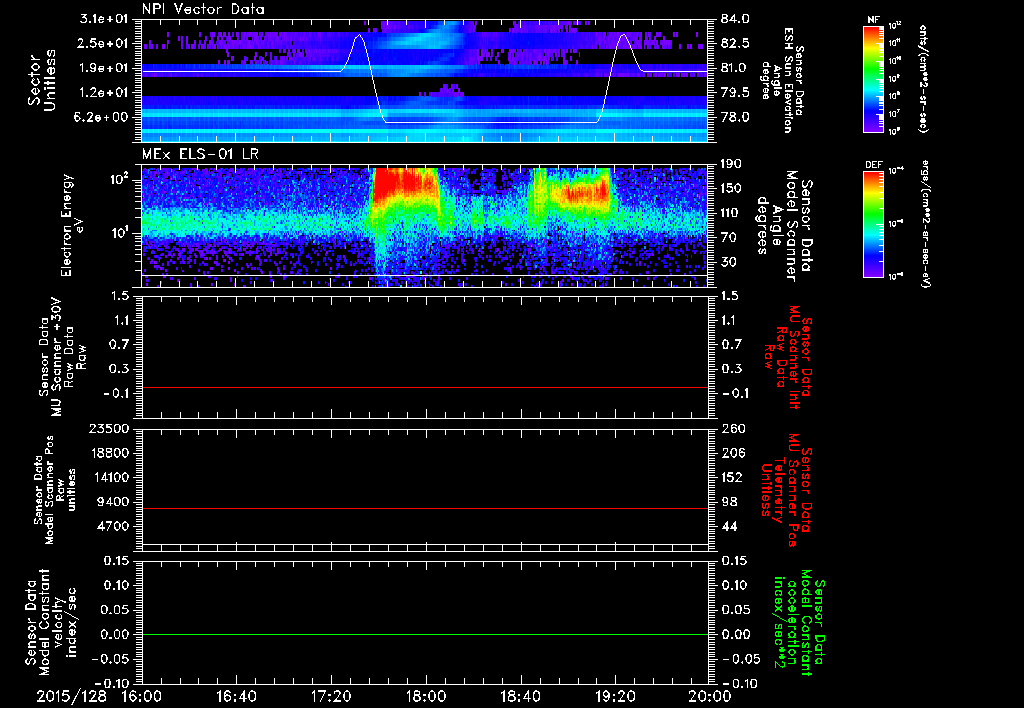Viewport: 1024px width, 708px height.
Task: Select the 19:20 time axis label
Action: [x=614, y=695]
